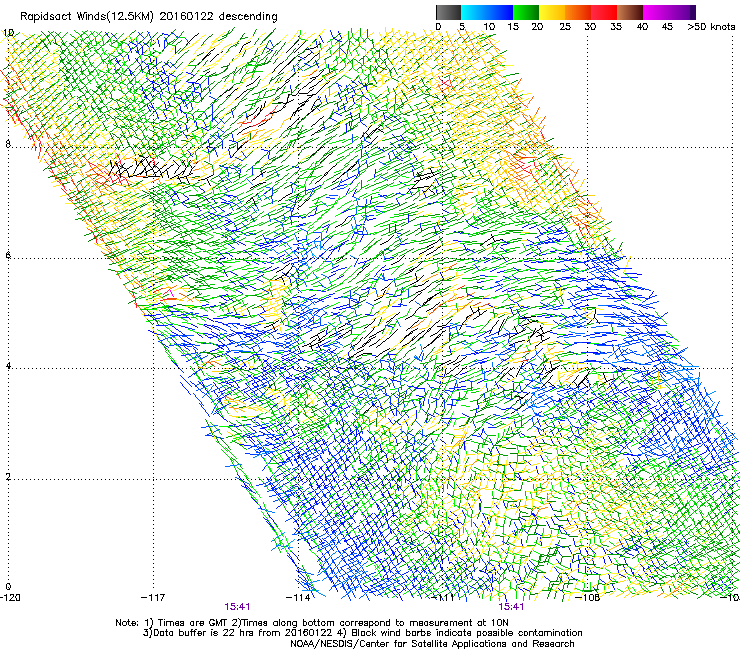Select the brown 35-40 knots legend swatch
Viewport: 740px width, 650px height.
630,12
